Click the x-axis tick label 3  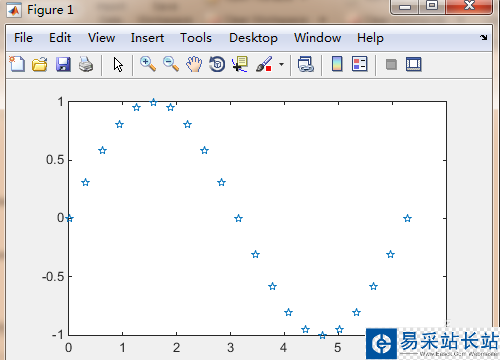pyautogui.click(x=230, y=348)
